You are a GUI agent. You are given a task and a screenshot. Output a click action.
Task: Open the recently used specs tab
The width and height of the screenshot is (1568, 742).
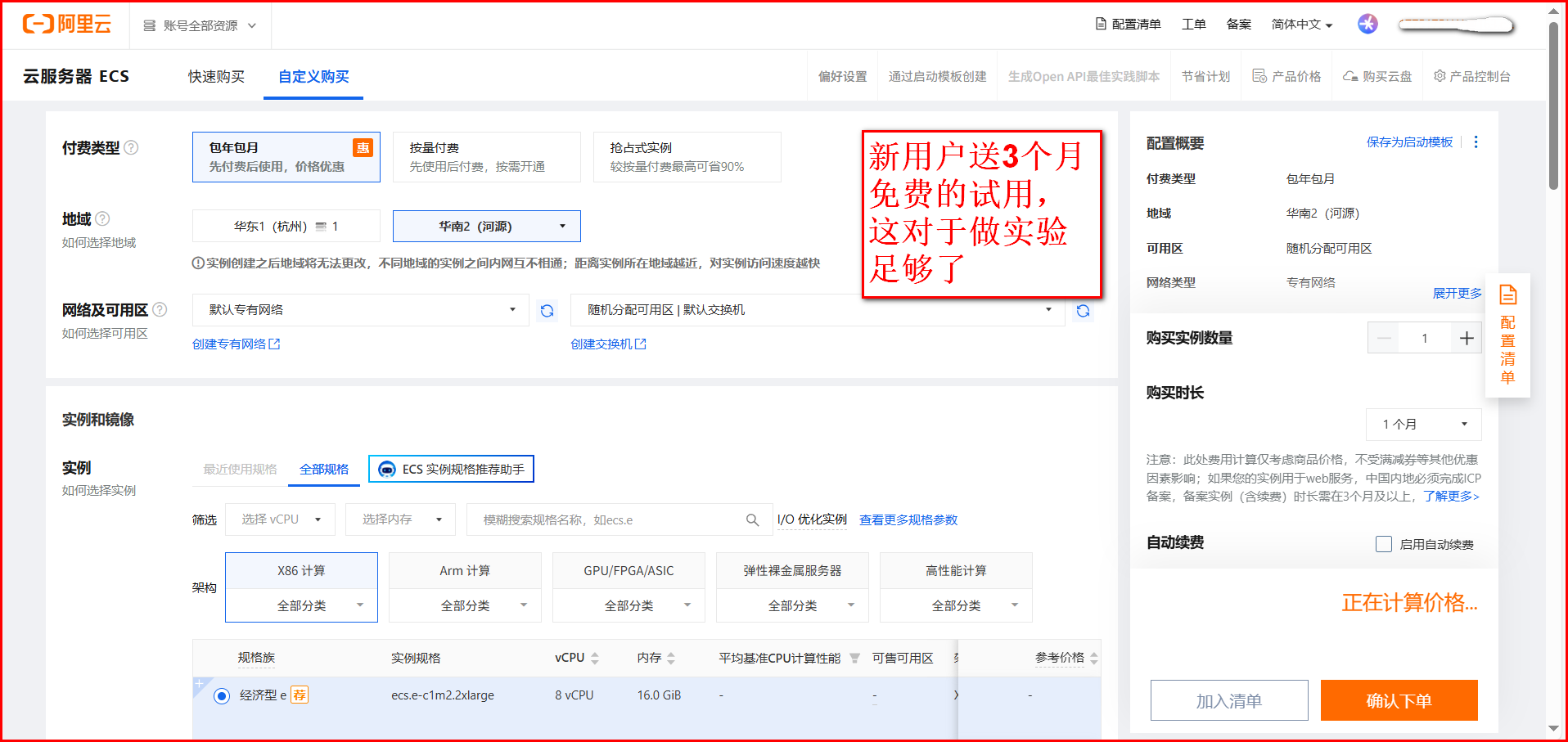point(240,469)
